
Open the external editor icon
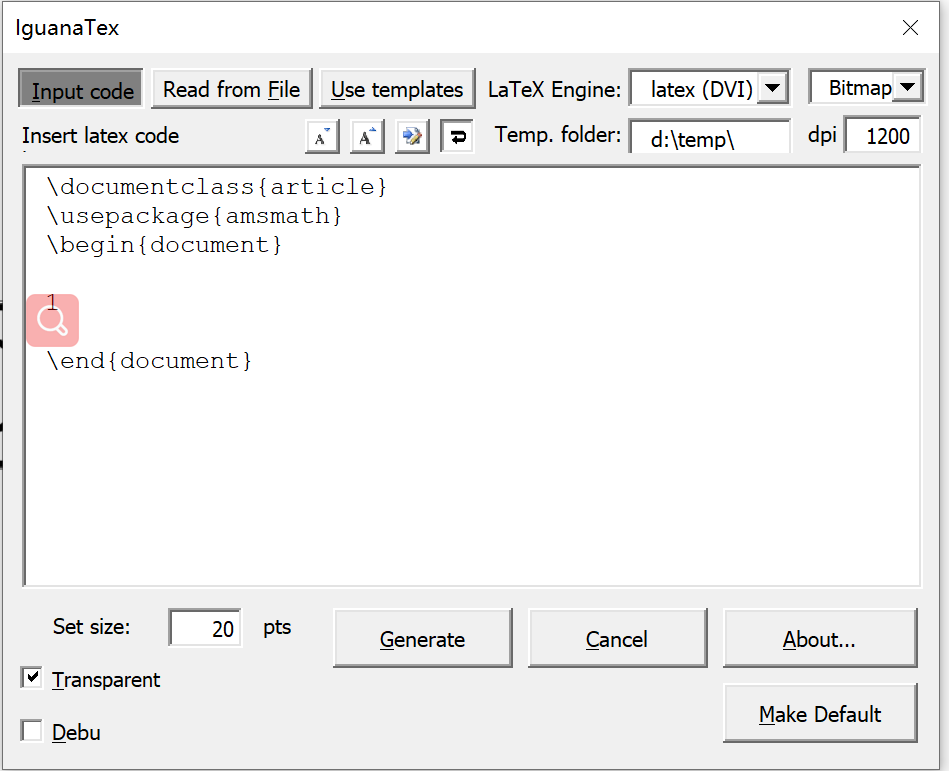[412, 136]
